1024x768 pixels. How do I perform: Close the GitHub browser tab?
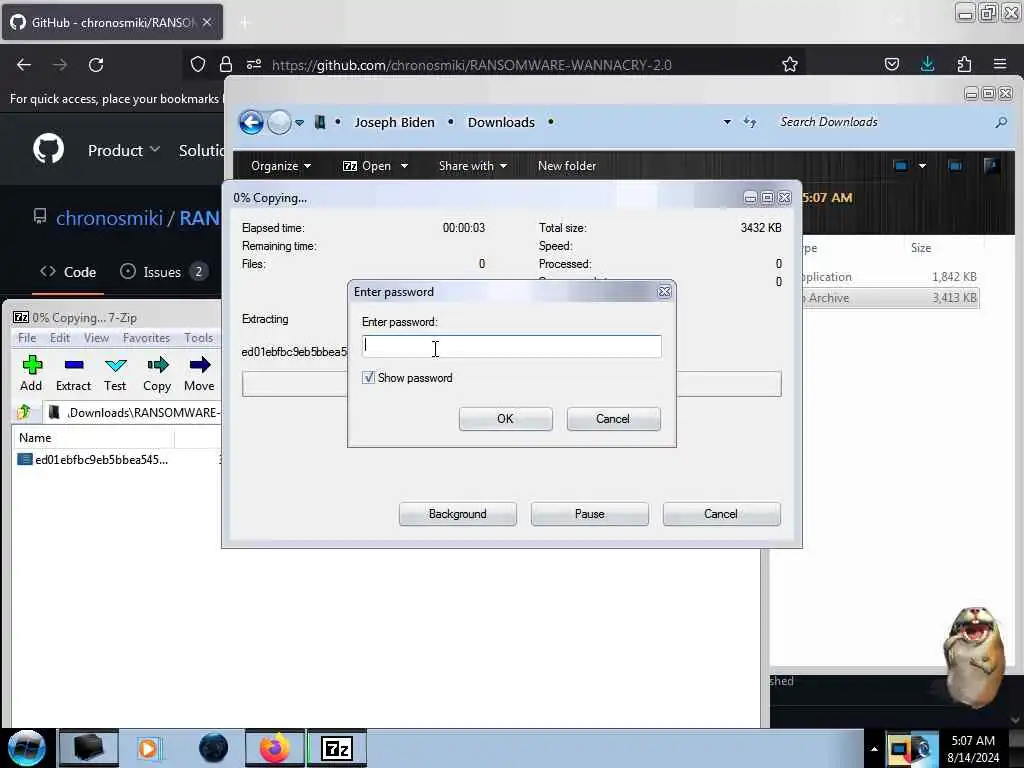[207, 22]
